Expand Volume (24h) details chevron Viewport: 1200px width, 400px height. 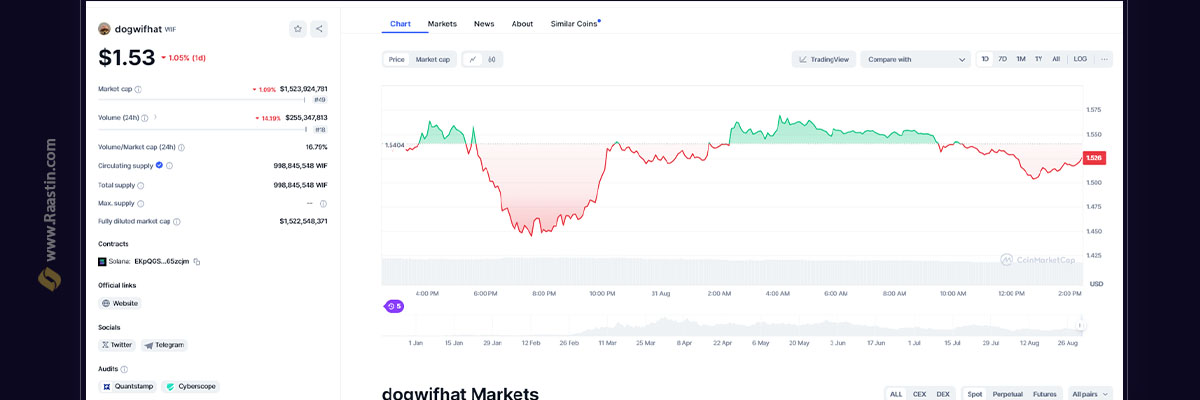(x=155, y=118)
